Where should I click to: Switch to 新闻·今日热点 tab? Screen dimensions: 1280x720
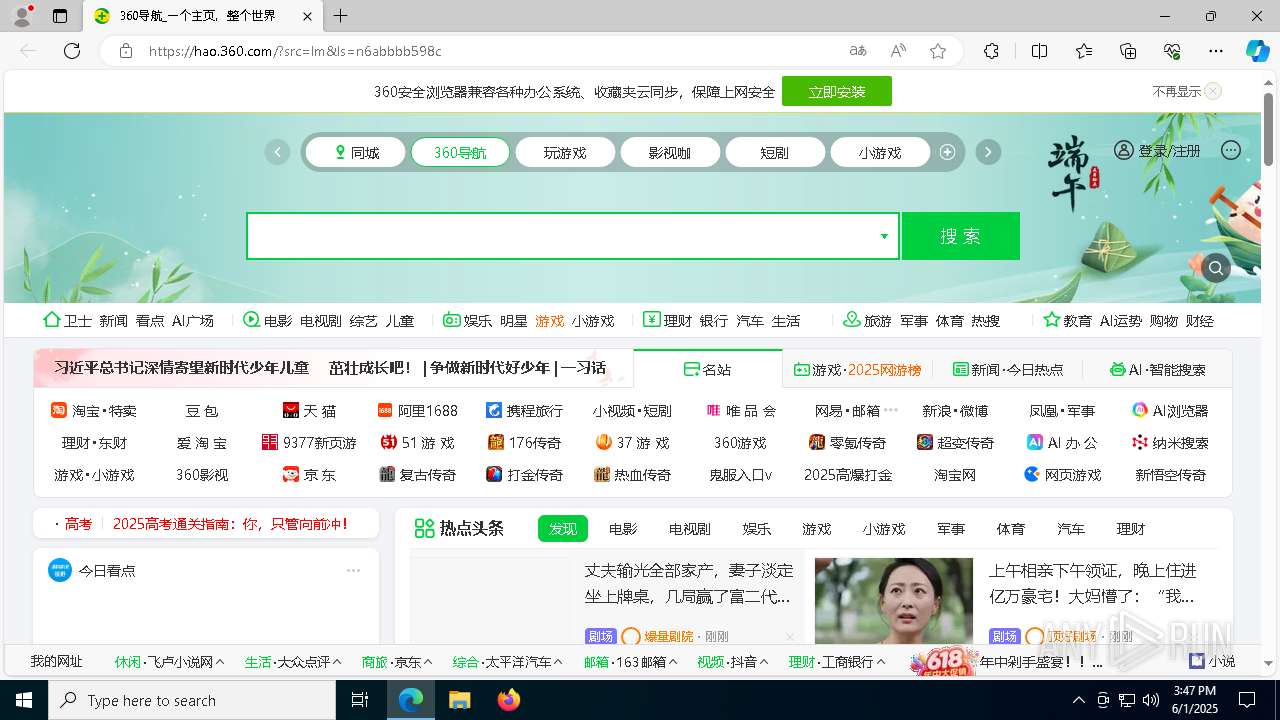point(1008,369)
